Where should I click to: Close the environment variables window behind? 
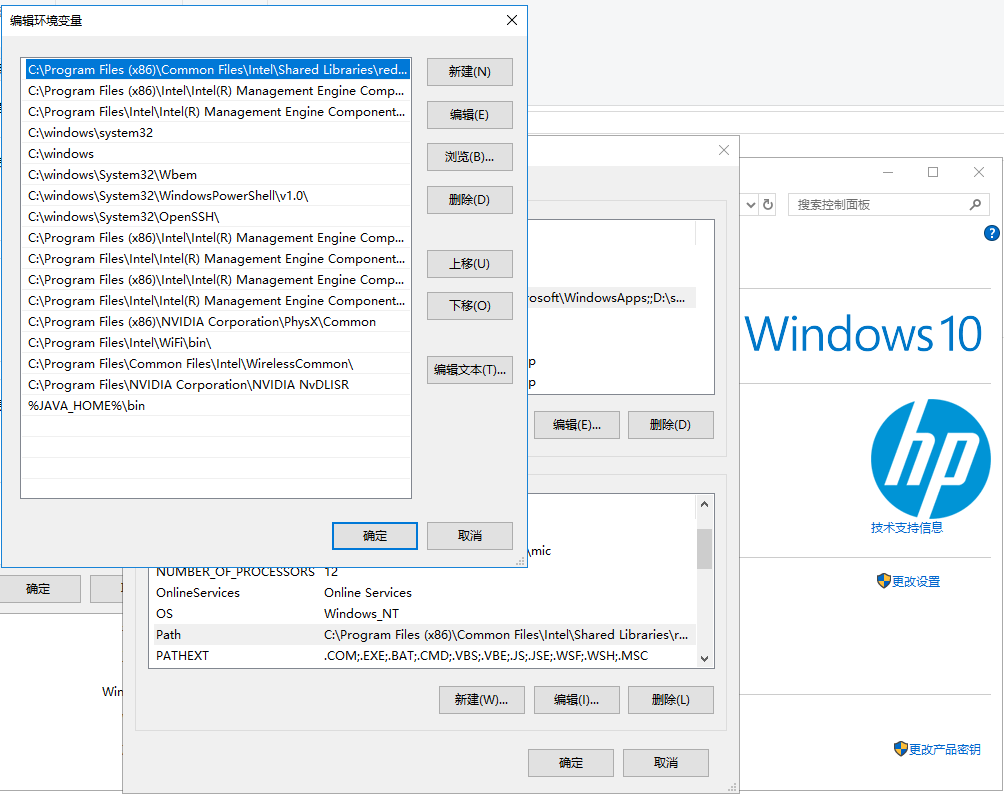pos(724,150)
